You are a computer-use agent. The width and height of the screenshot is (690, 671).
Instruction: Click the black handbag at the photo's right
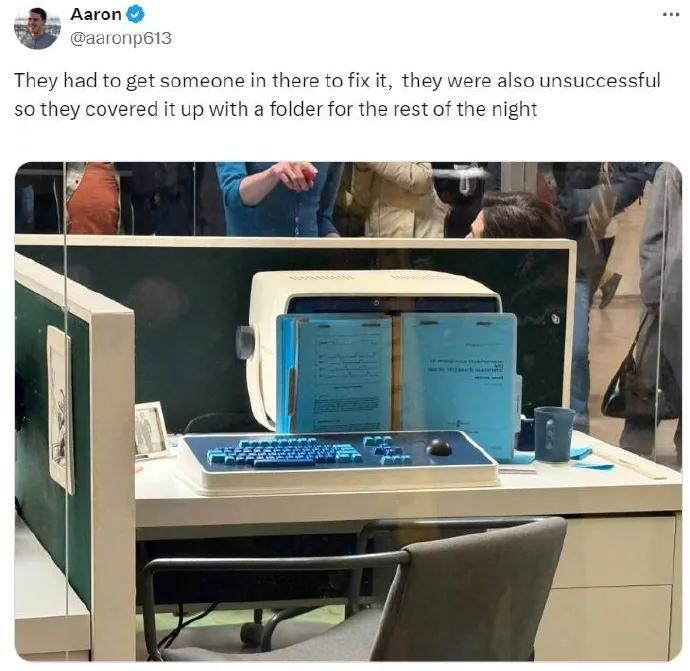click(x=634, y=378)
